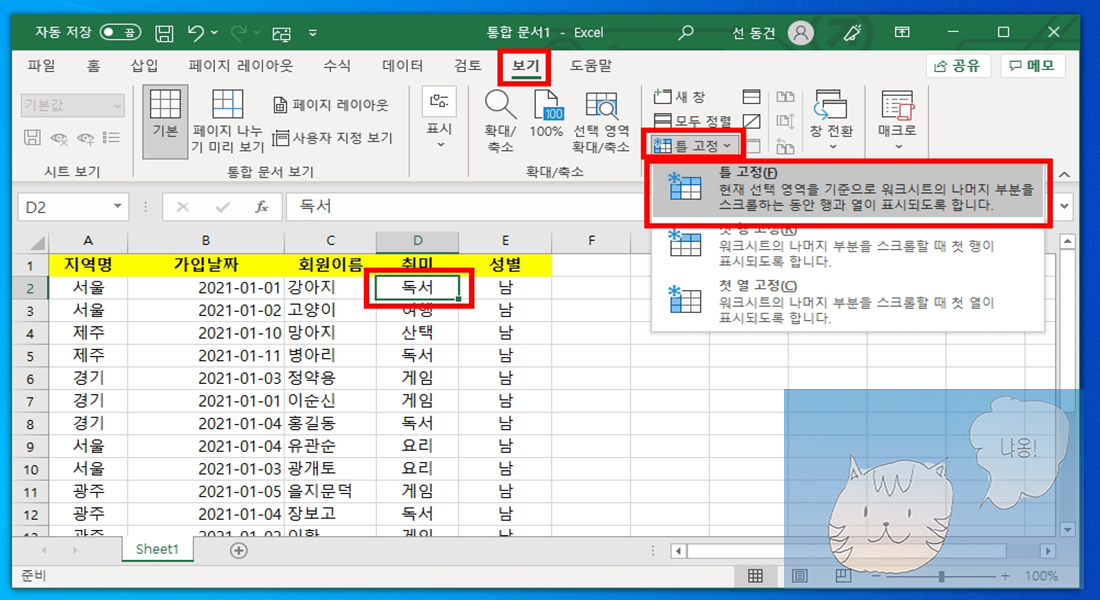
Task: Select column A header
Action: click(x=88, y=241)
